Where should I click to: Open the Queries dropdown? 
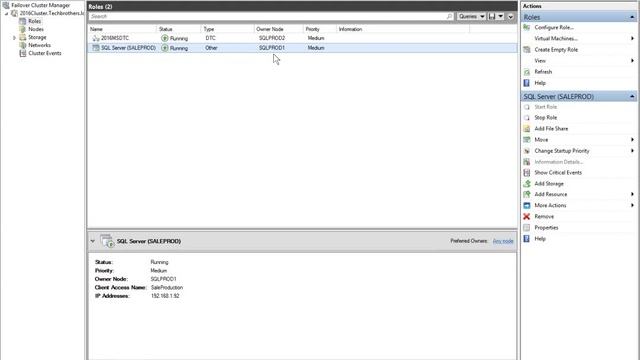click(x=471, y=16)
